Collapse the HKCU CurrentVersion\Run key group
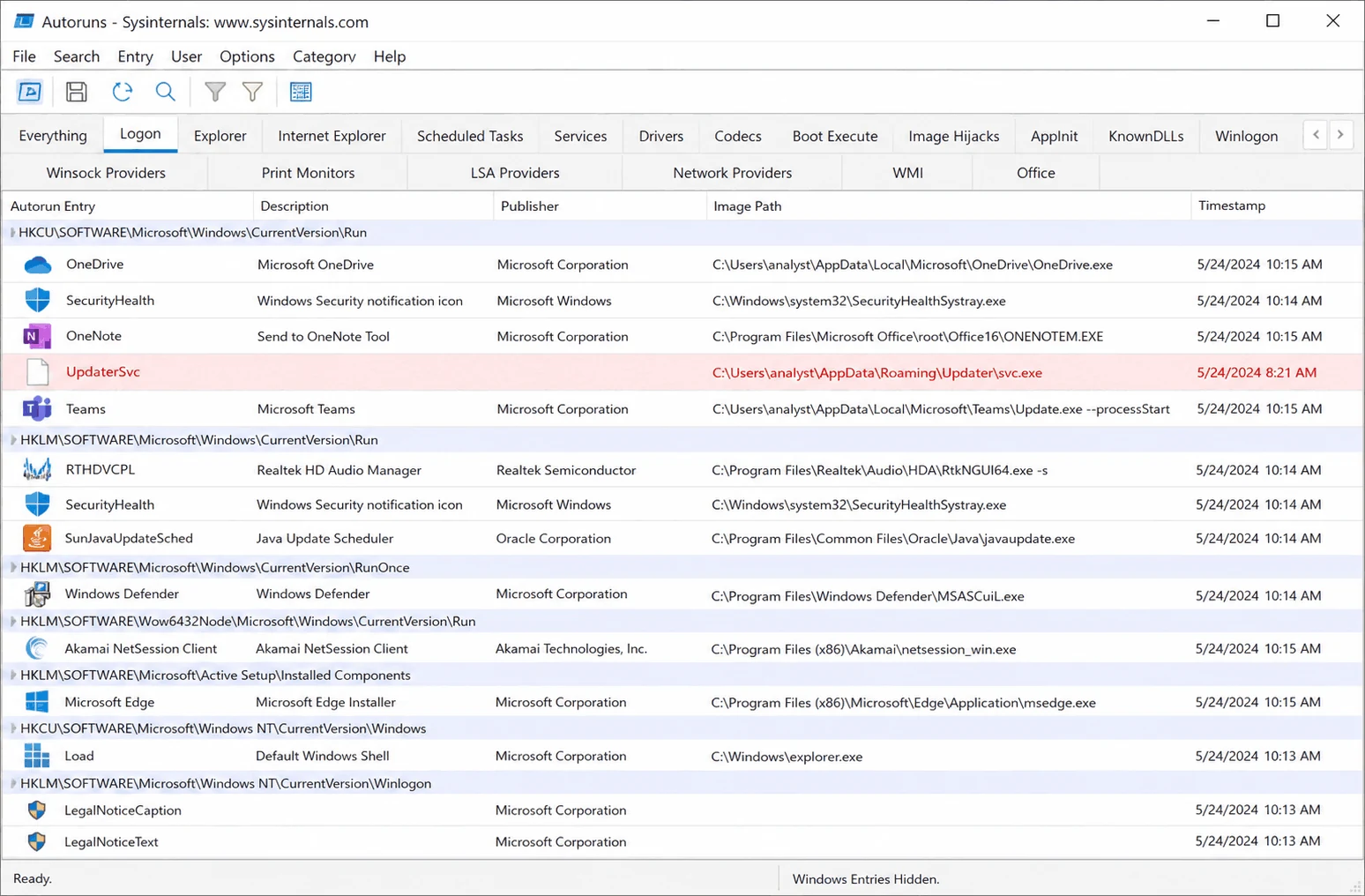Screen dimensions: 1365x896 pos(12,233)
